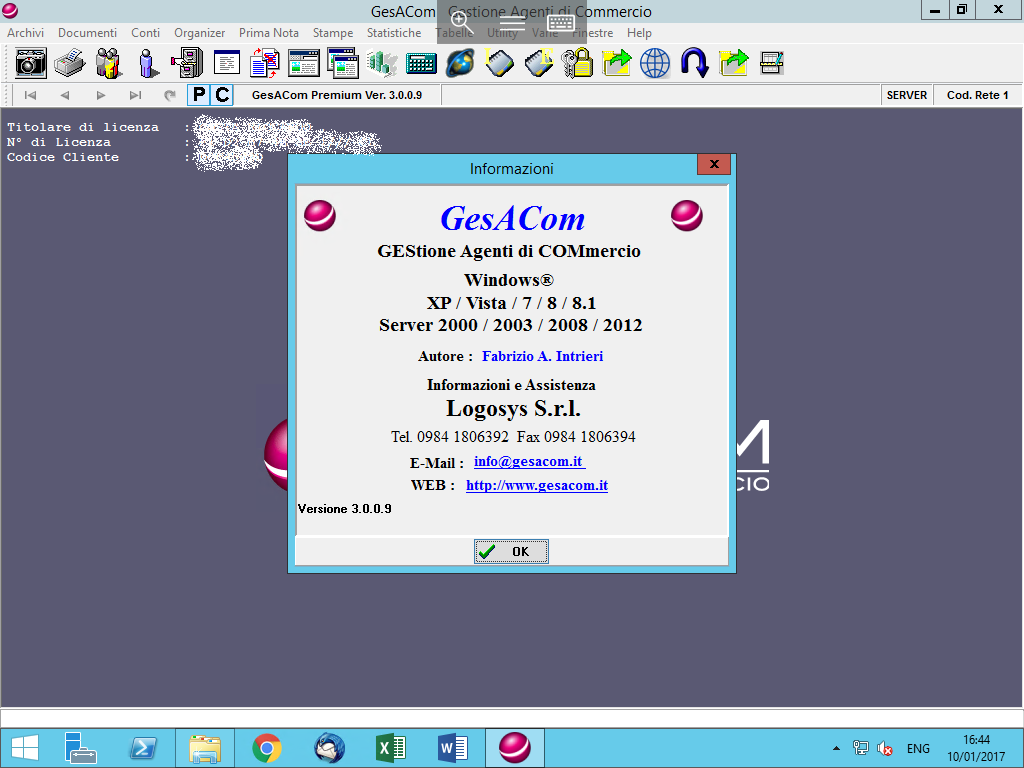1024x768 pixels.
Task: Click the Internet Explorer globe icon
Action: coord(460,63)
